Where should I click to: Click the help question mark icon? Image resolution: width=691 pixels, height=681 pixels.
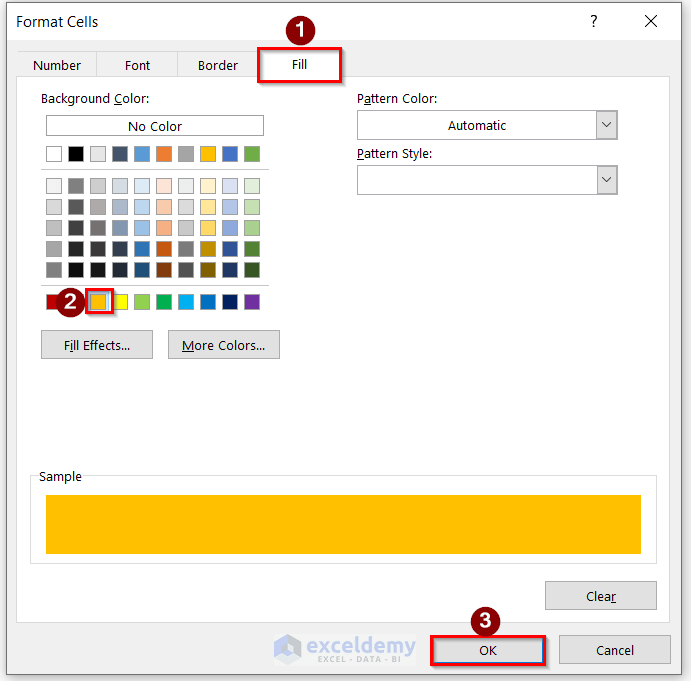[x=594, y=21]
